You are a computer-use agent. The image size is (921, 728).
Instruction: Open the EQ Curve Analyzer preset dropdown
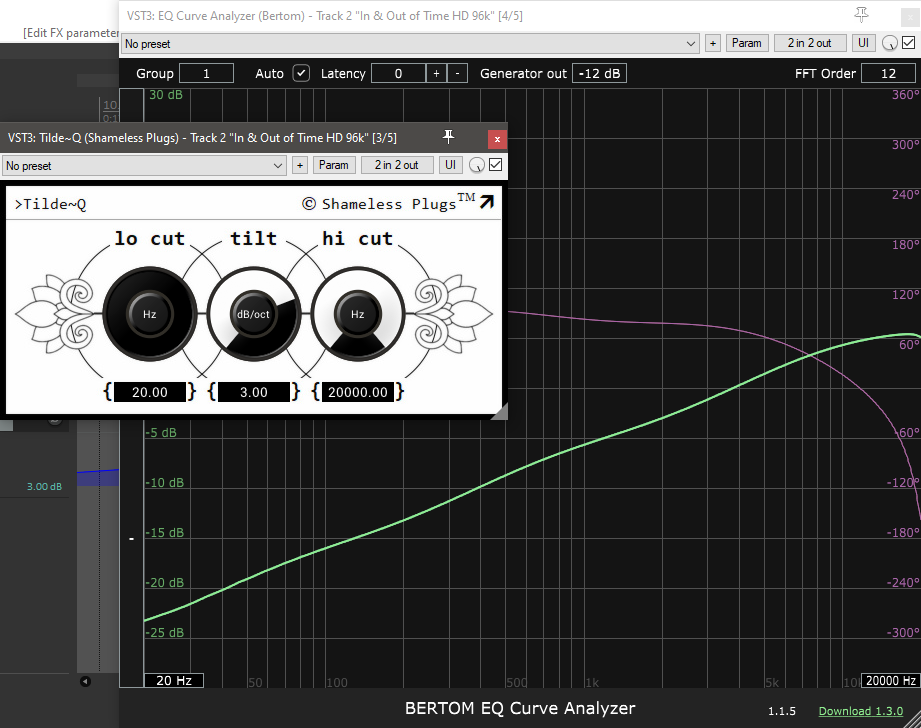point(410,43)
